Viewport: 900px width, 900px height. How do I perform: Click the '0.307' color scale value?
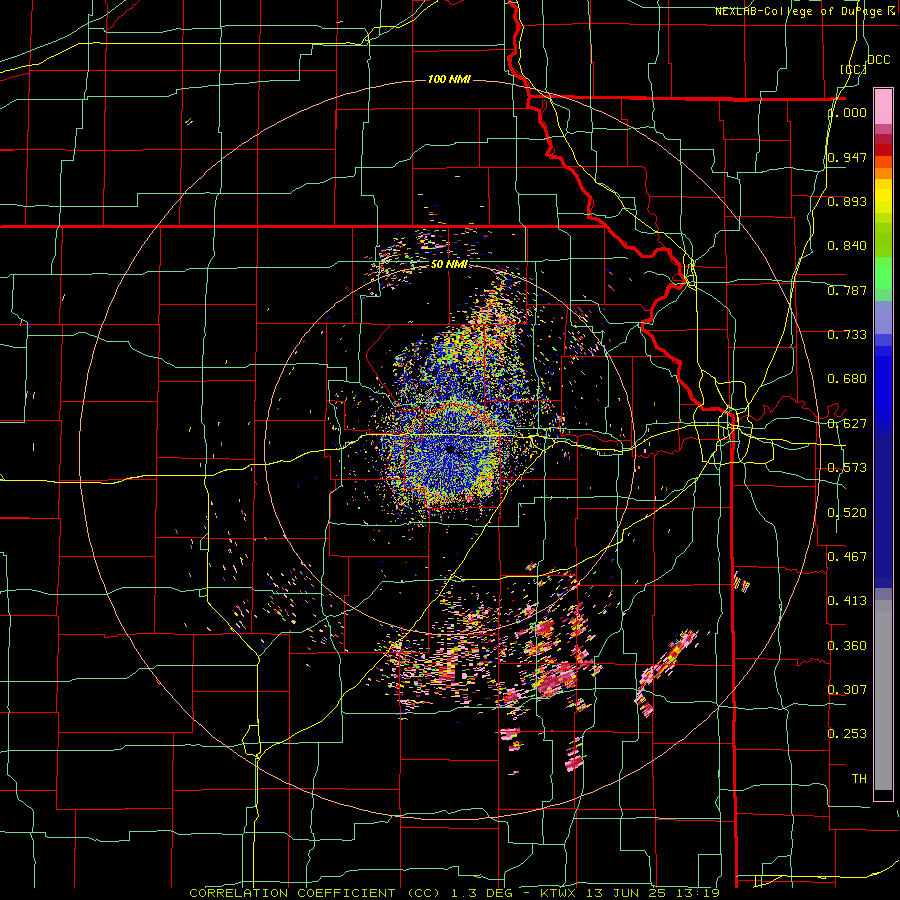pos(847,690)
